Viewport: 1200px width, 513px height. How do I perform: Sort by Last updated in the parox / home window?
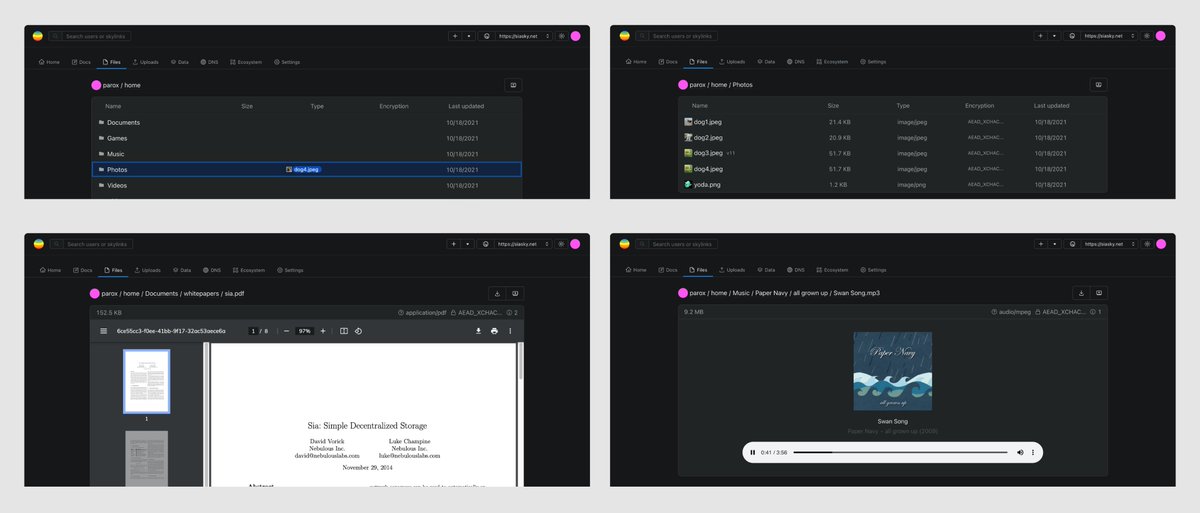pos(466,106)
